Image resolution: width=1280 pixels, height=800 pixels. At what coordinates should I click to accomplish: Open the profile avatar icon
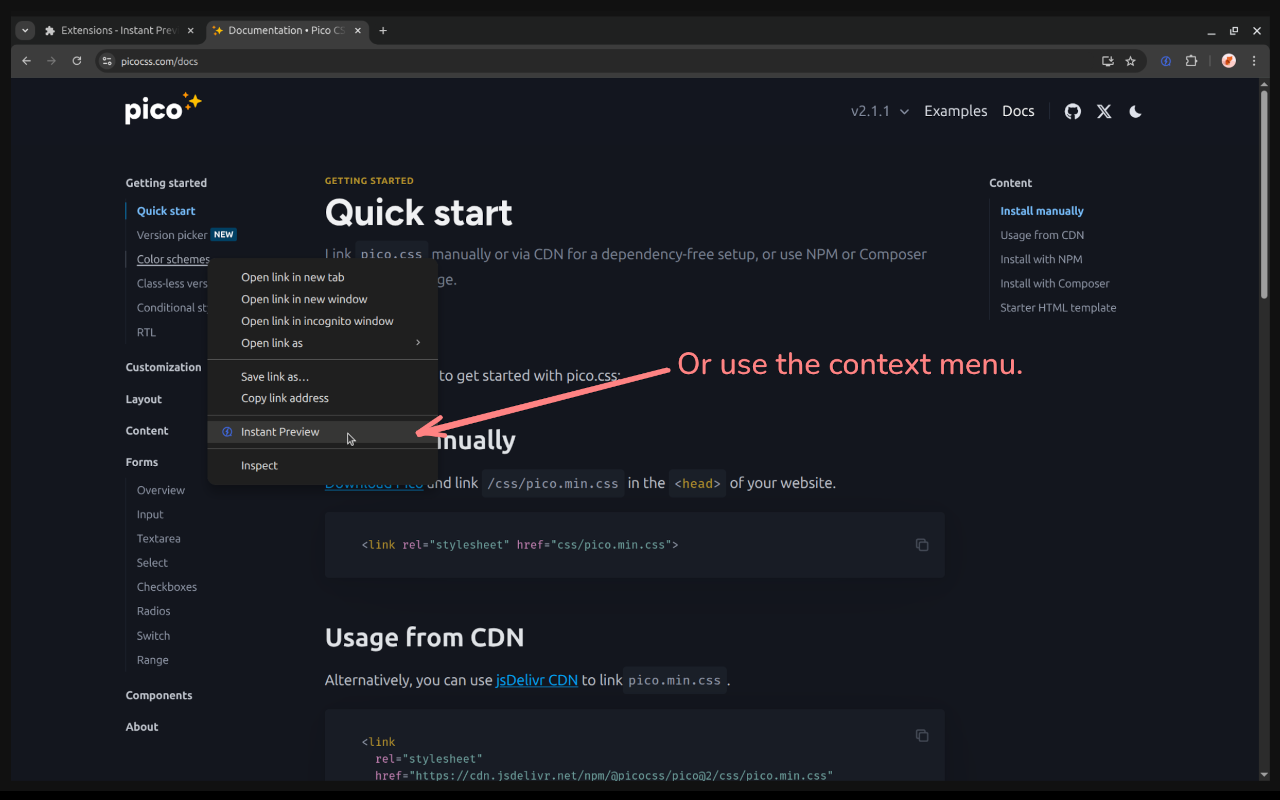[x=1229, y=61]
